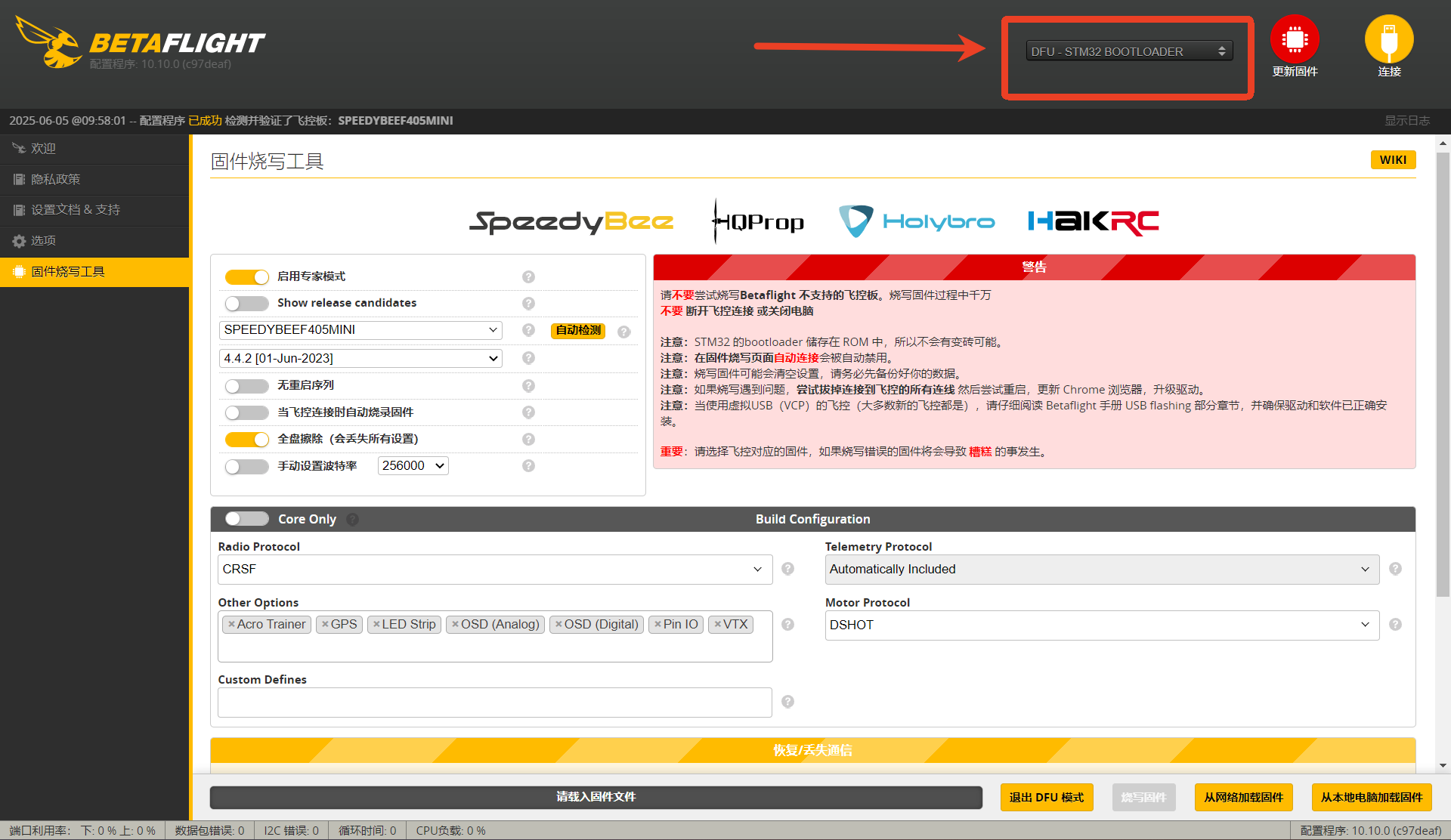Click the Holybro sponsor logo
This screenshot has width=1451, height=840.
click(x=917, y=221)
